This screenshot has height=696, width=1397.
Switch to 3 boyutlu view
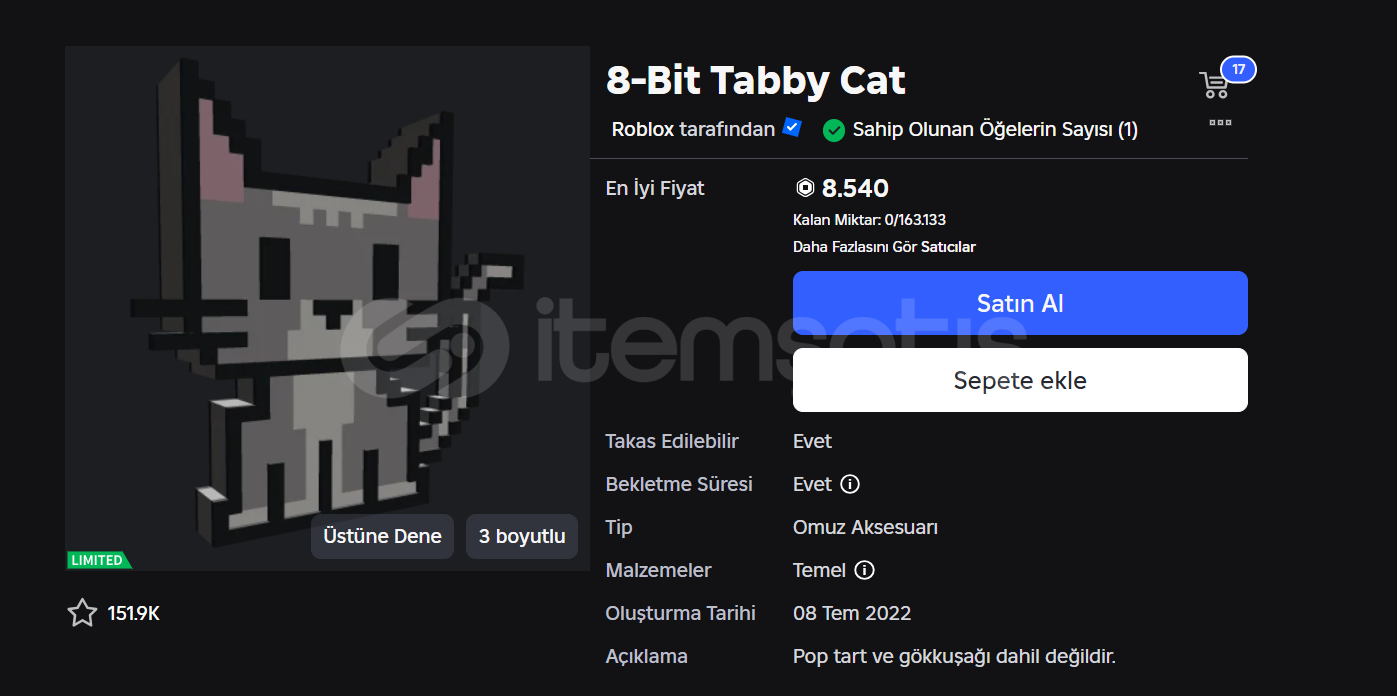(522, 536)
